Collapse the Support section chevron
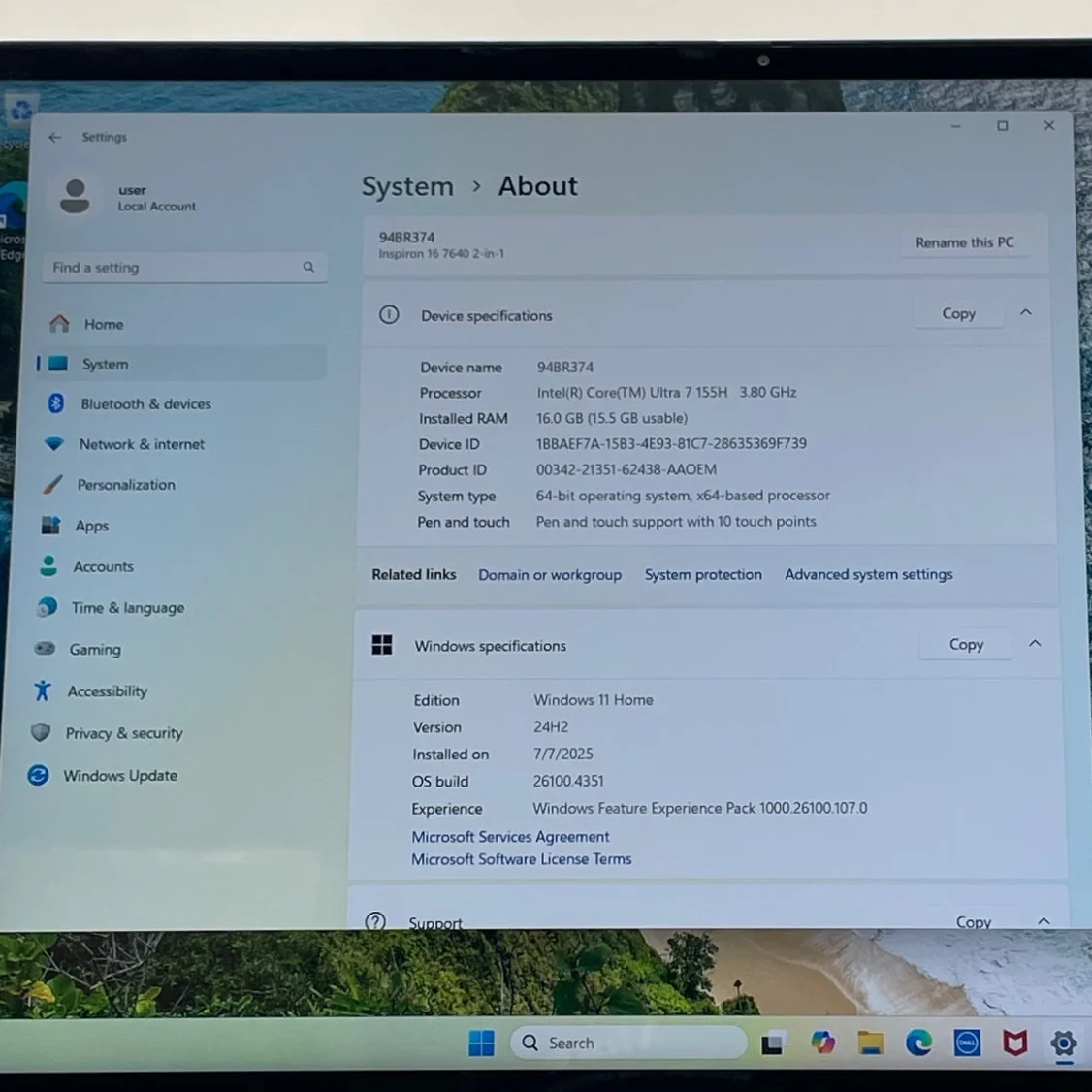1092x1092 pixels. pos(1044,921)
